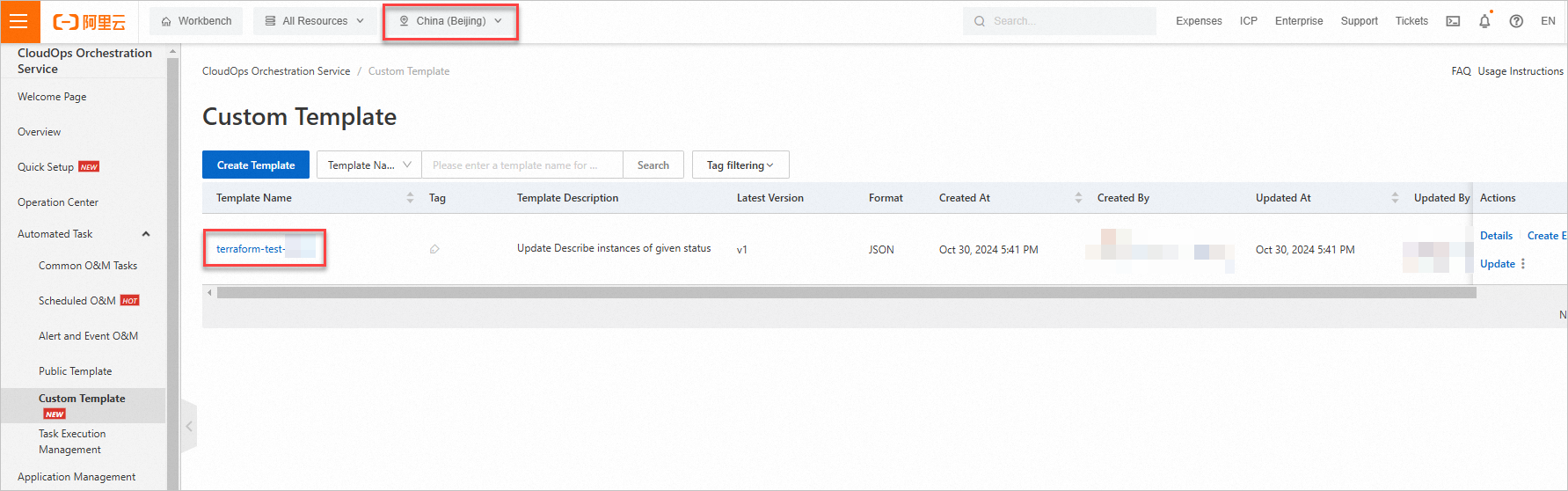This screenshot has height=491, width=1568.
Task: Open China (Beijing) region dropdown
Action: [x=450, y=21]
